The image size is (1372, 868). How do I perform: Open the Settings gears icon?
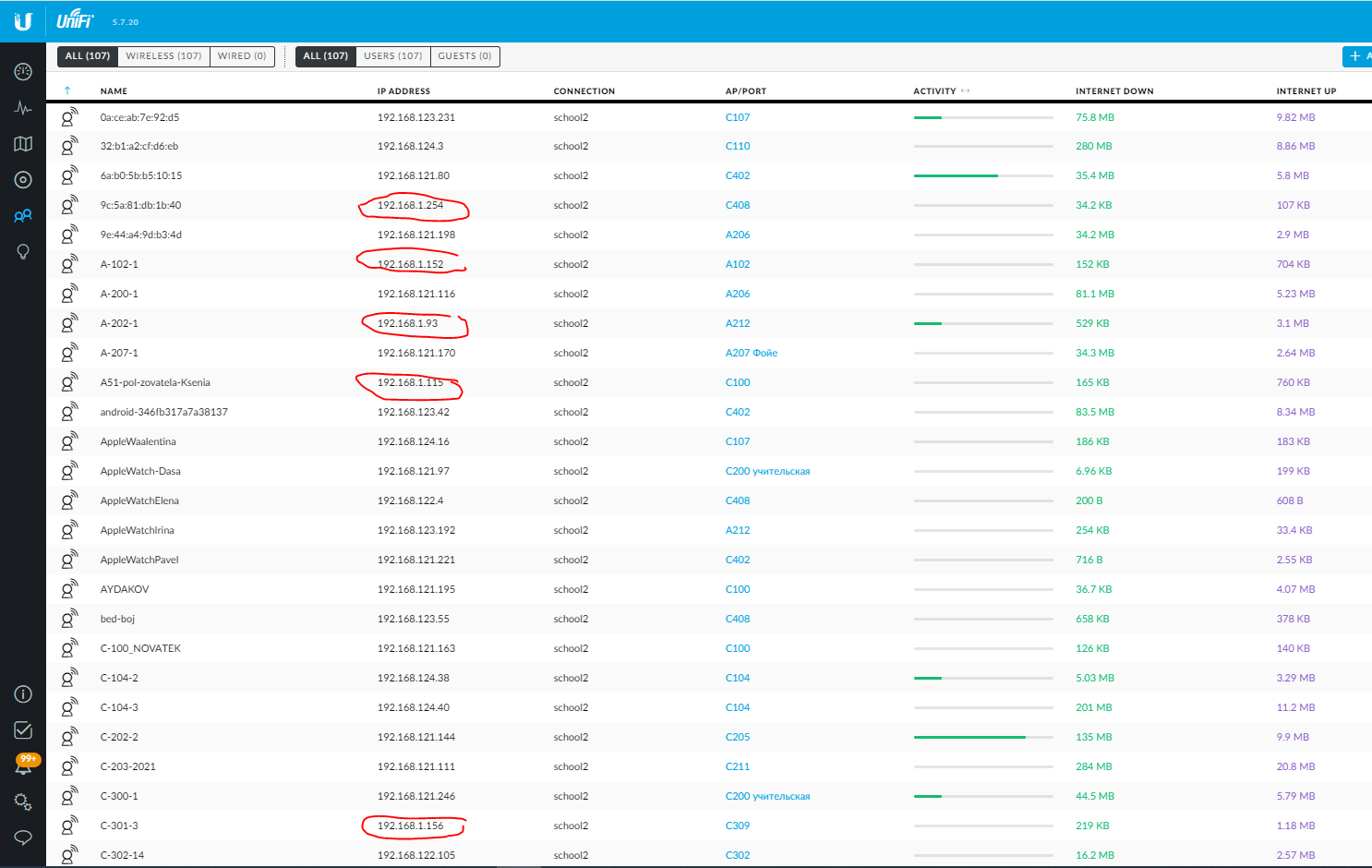tap(23, 802)
